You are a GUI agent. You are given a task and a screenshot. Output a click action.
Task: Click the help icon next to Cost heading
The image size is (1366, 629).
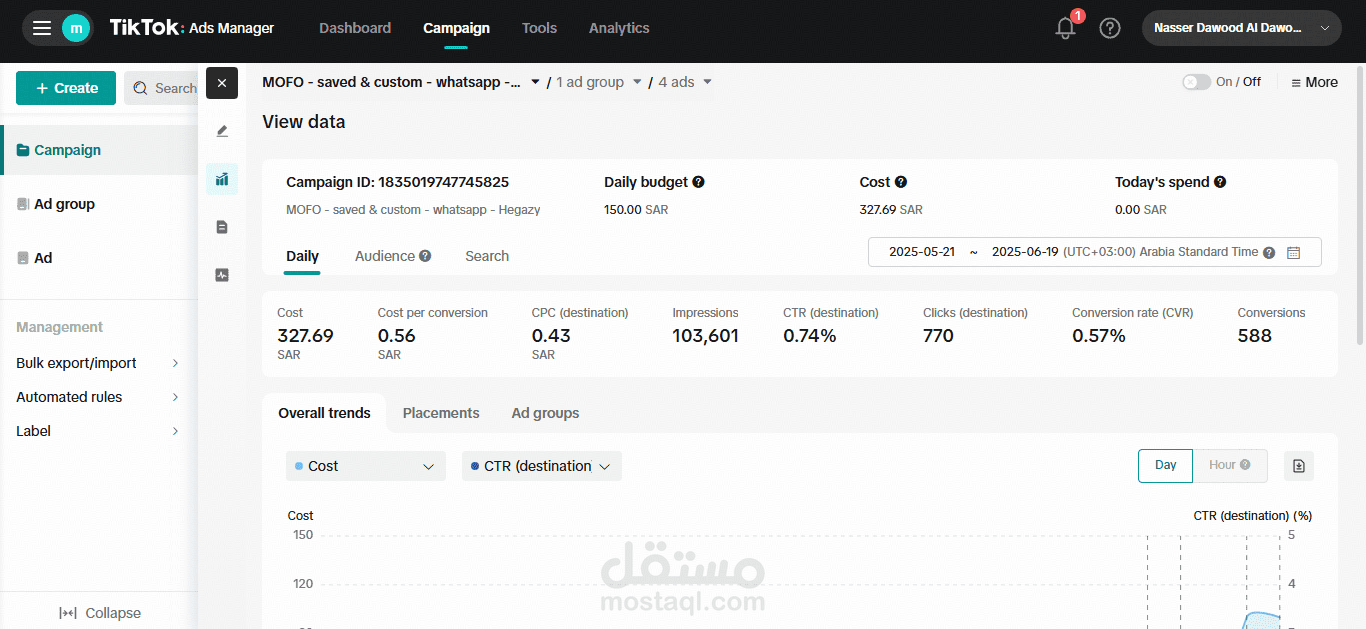click(x=901, y=182)
